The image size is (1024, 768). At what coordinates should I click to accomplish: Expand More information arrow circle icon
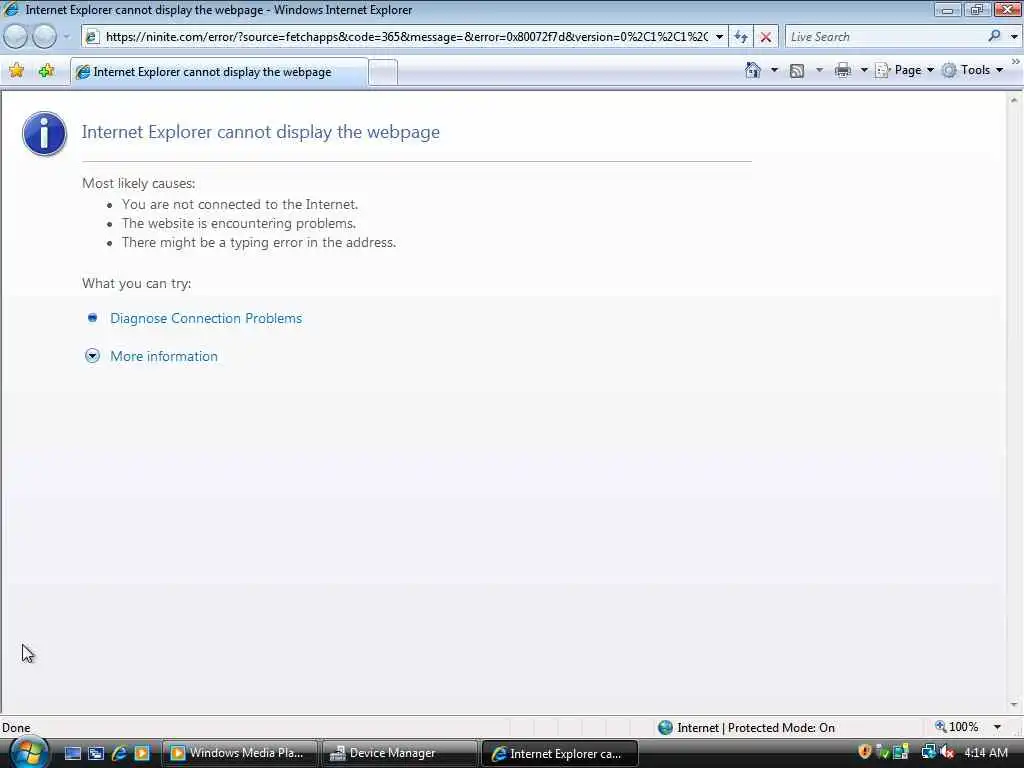click(x=93, y=356)
